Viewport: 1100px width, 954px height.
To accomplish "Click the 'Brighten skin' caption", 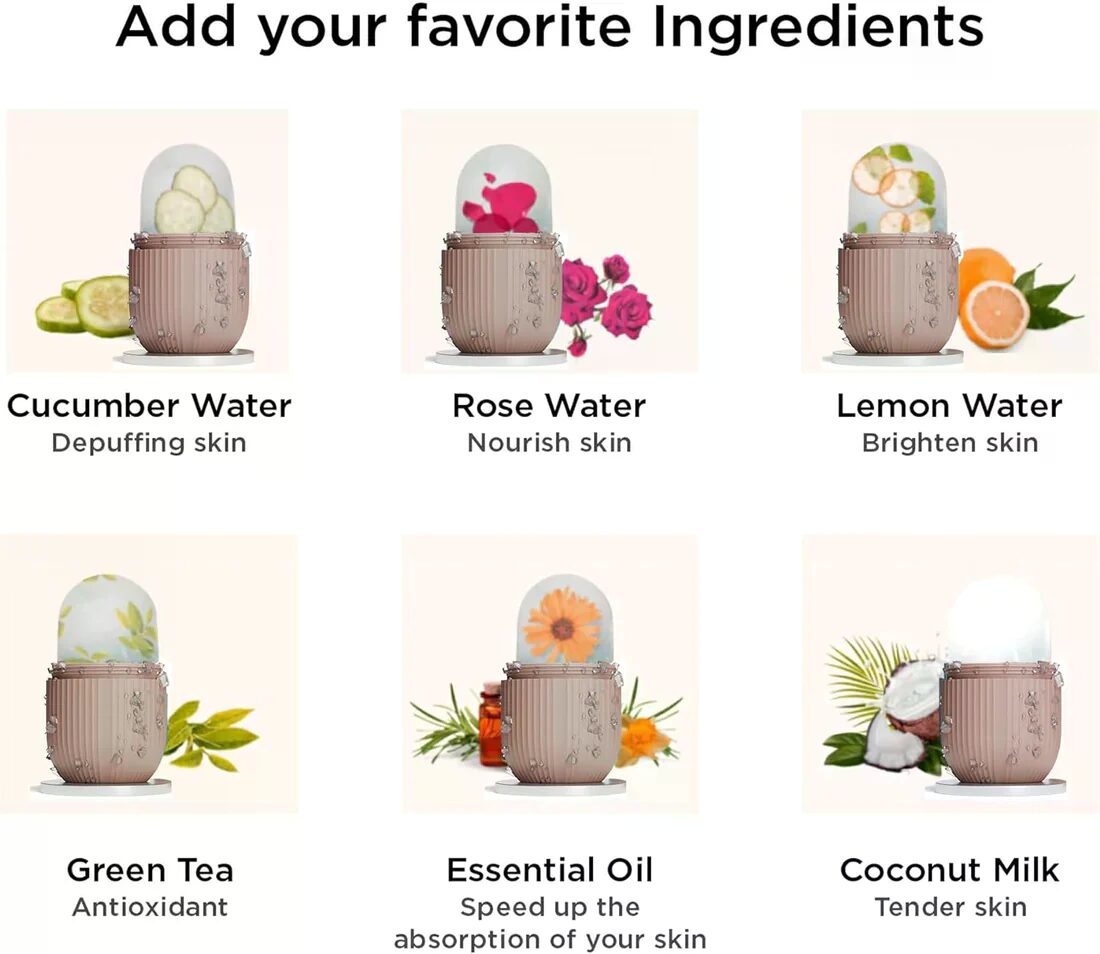I will [950, 443].
